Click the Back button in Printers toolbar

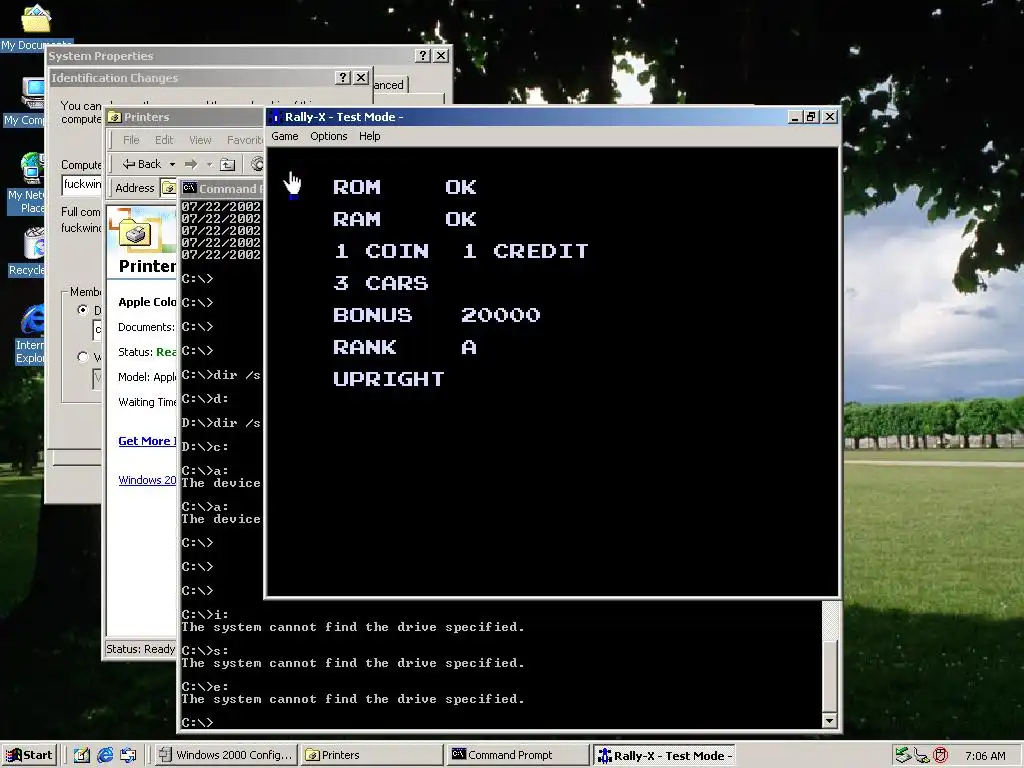point(142,164)
